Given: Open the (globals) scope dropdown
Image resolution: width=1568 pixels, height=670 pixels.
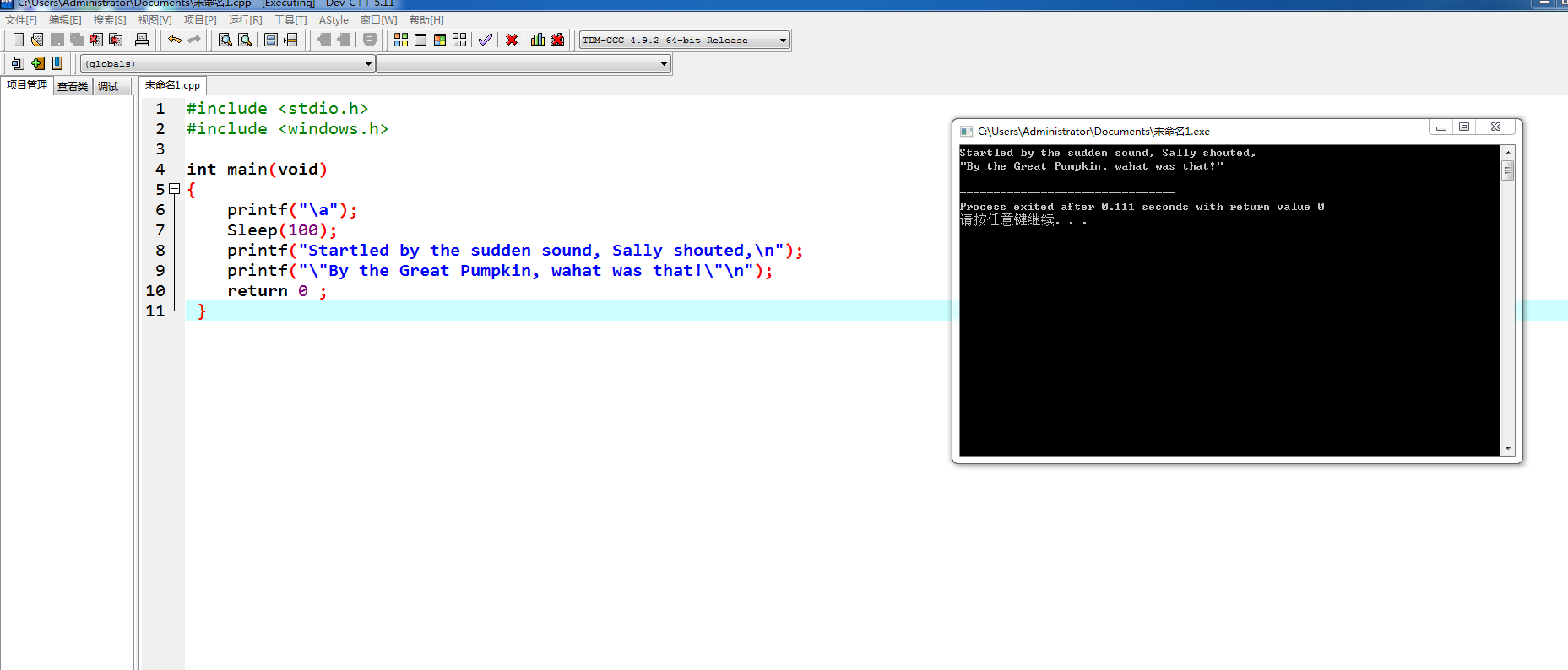Looking at the screenshot, I should click(x=227, y=63).
